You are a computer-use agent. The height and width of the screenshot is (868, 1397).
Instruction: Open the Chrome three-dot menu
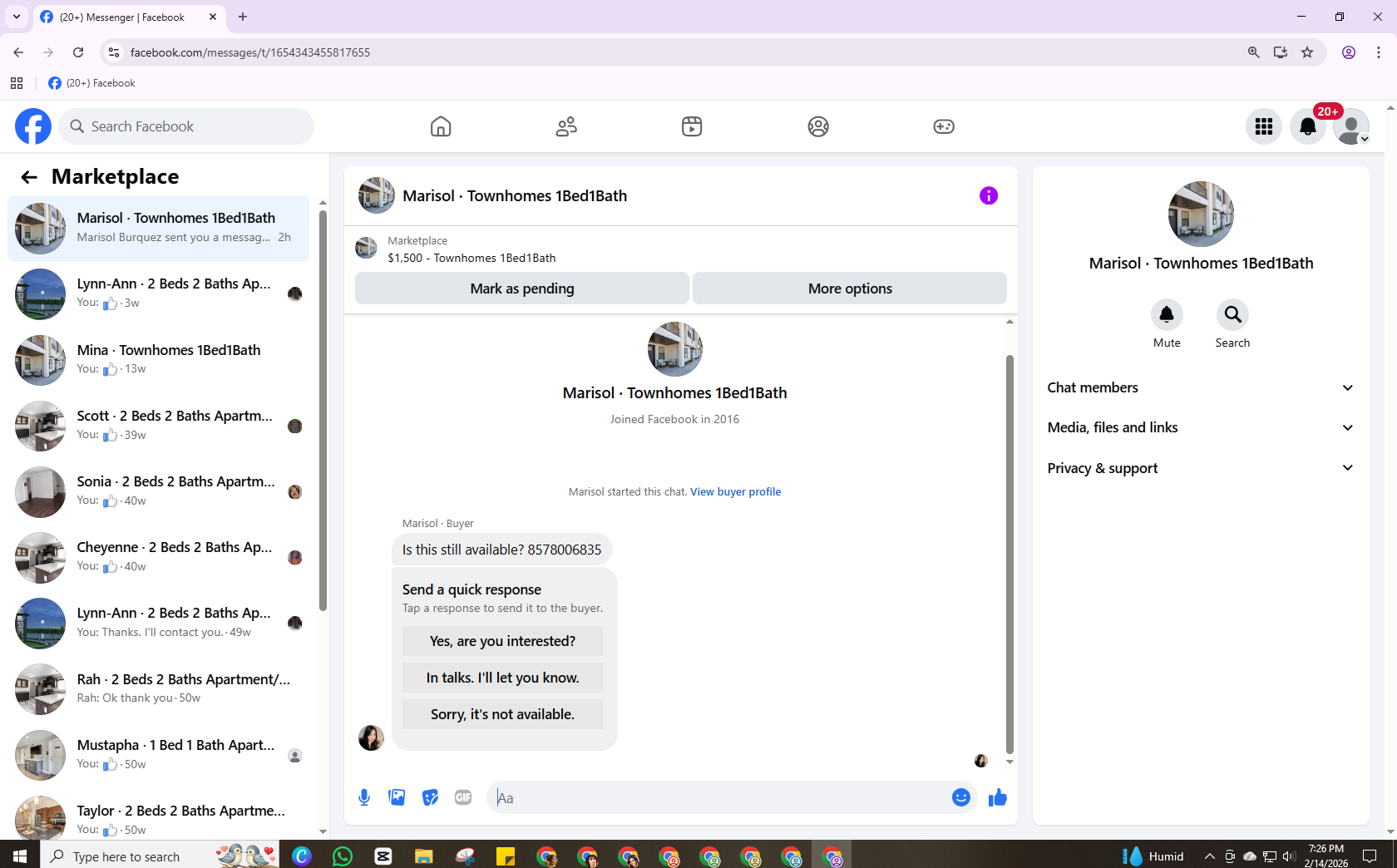tap(1379, 52)
